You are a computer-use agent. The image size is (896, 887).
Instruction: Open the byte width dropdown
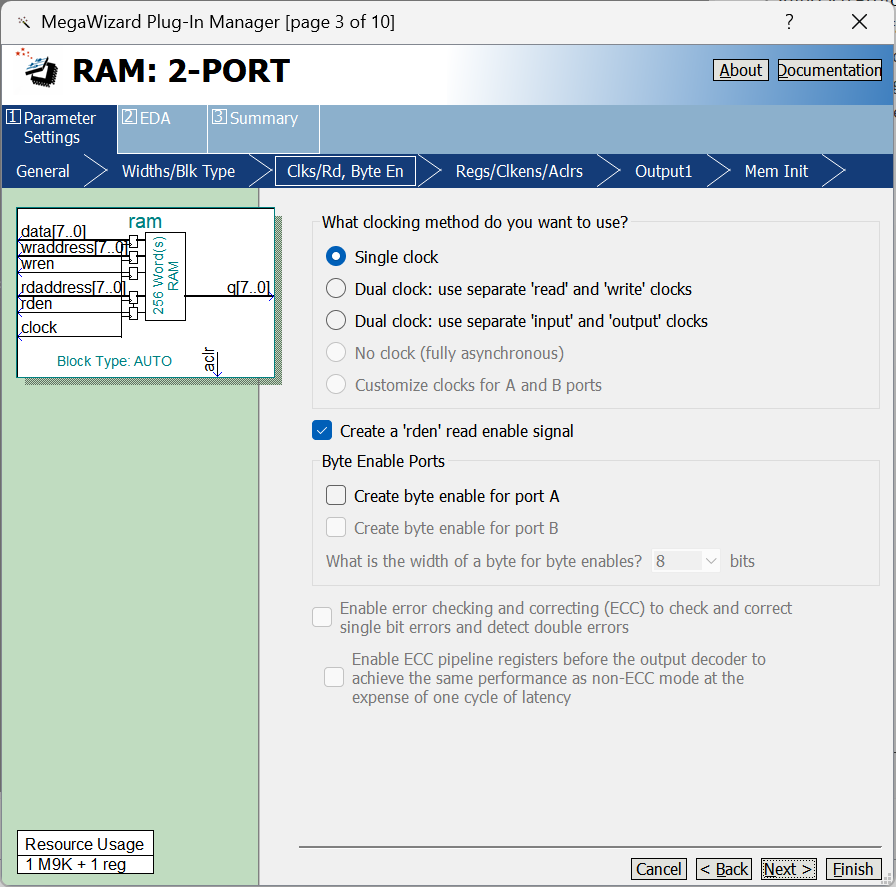click(686, 561)
